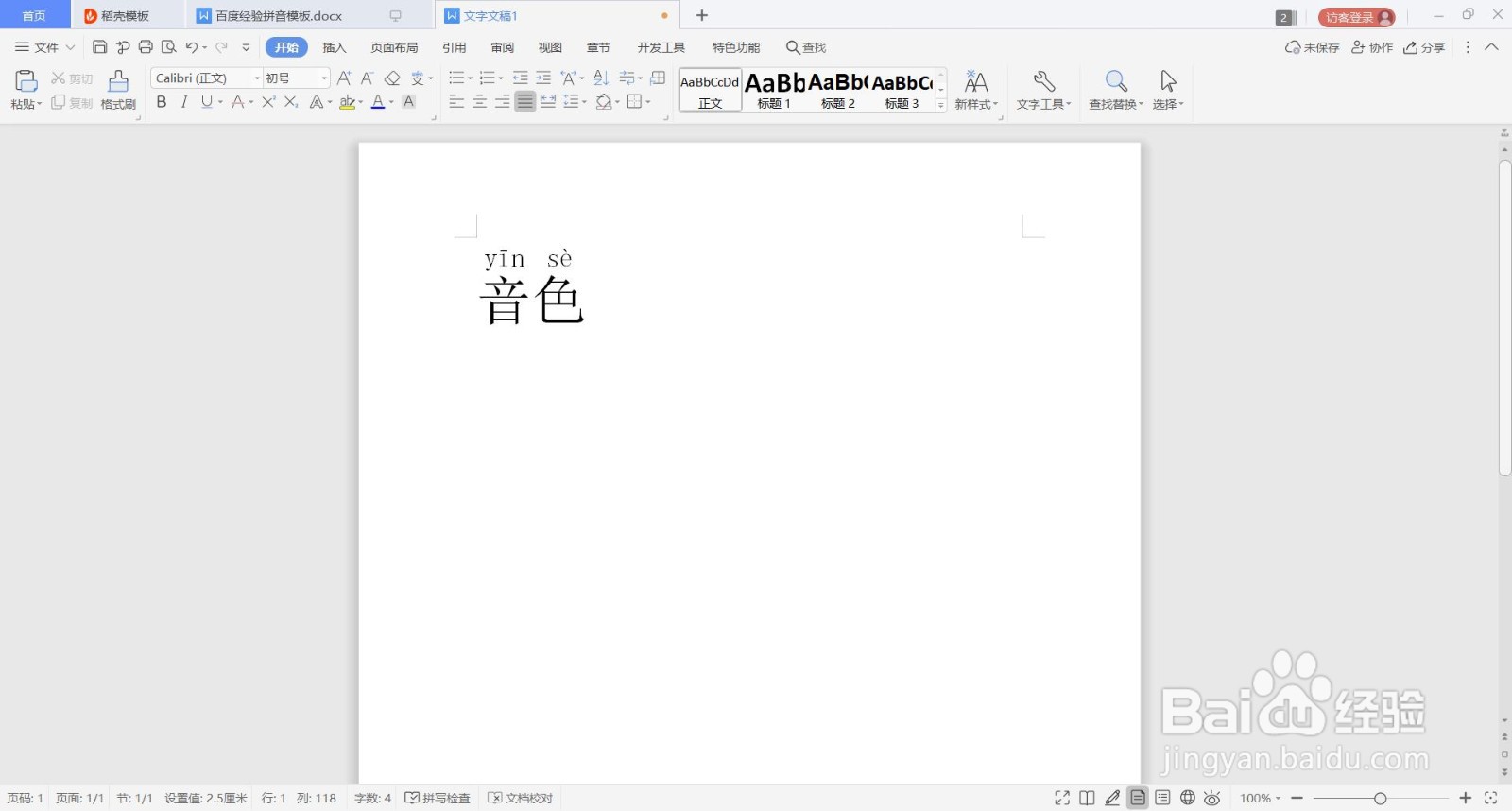Toggle Underline formatting
Screen dimensions: 1512x811
tap(206, 102)
